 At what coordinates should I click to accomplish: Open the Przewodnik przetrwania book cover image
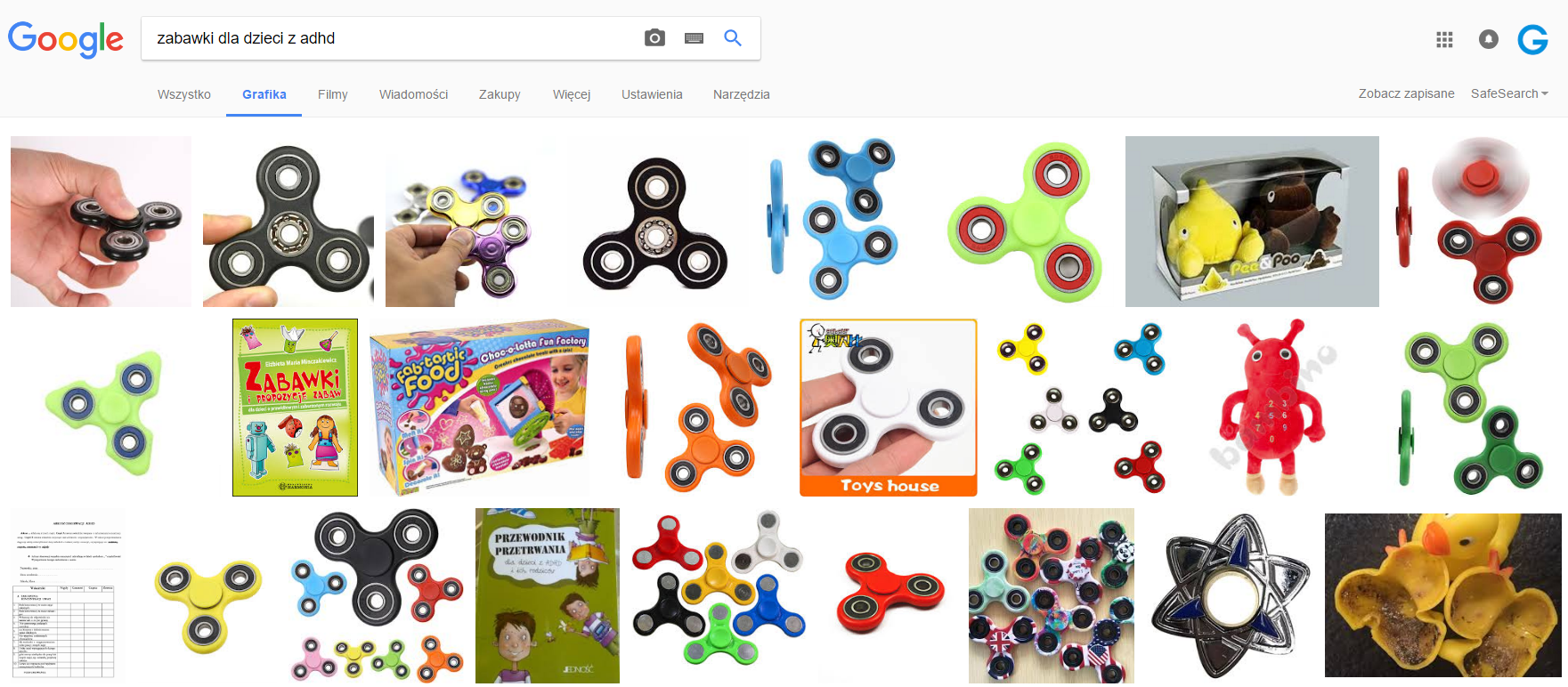tap(548, 595)
